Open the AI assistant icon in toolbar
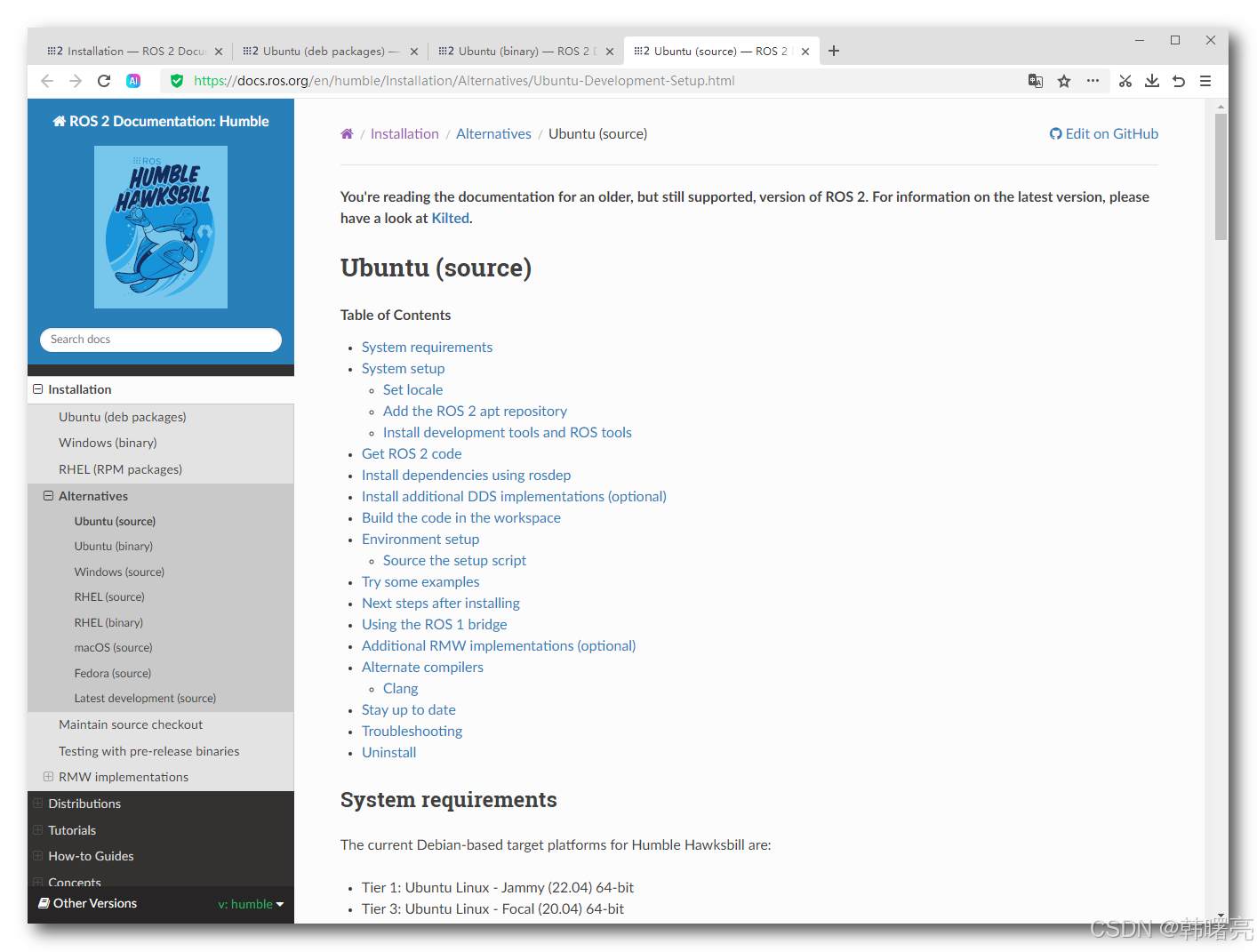The image size is (1257, 952). 133,81
